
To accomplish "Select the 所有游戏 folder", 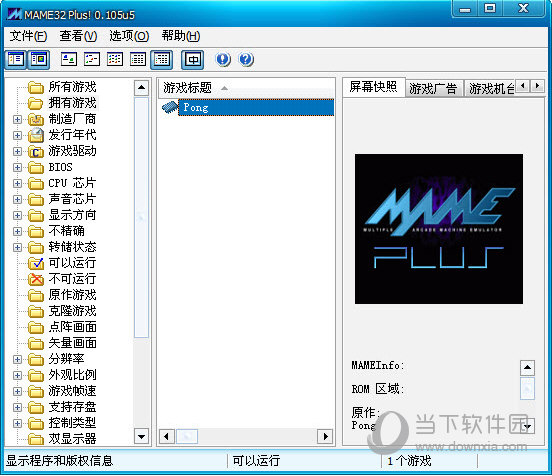I will pyautogui.click(x=72, y=87).
